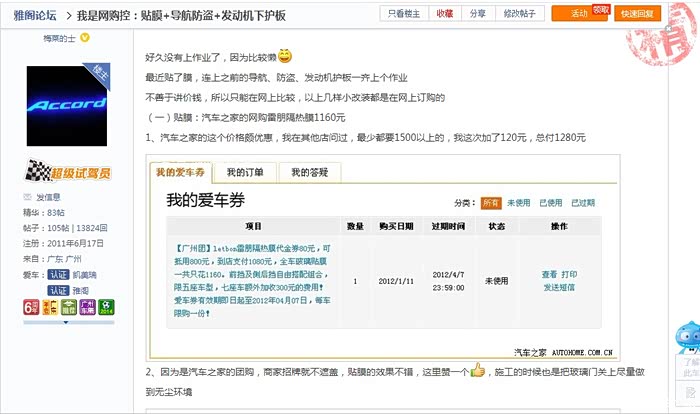Click the 超级试驾员 badge icon
Screen dimensions: 700x414
point(66,171)
